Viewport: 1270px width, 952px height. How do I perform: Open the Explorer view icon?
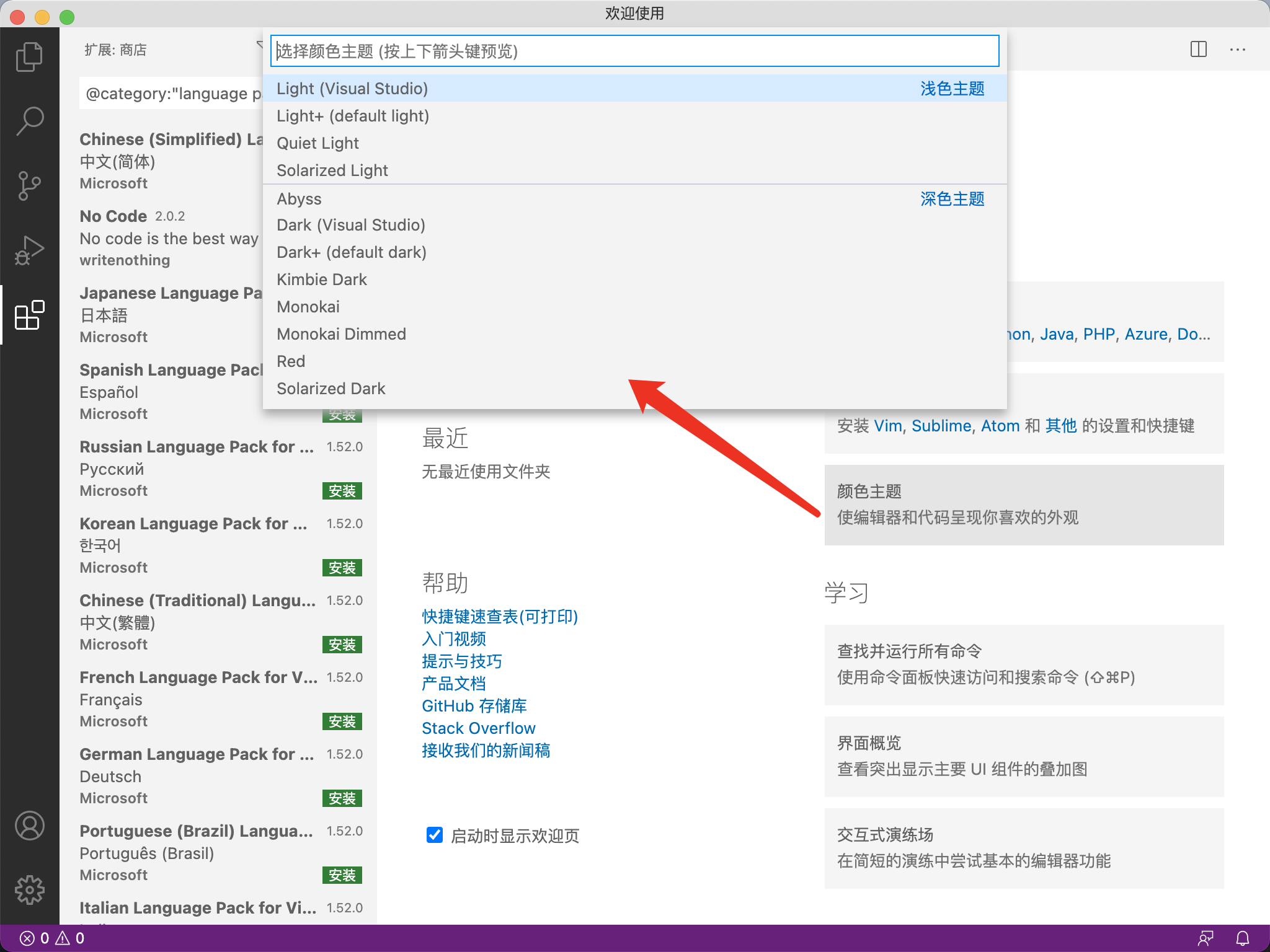tap(29, 57)
